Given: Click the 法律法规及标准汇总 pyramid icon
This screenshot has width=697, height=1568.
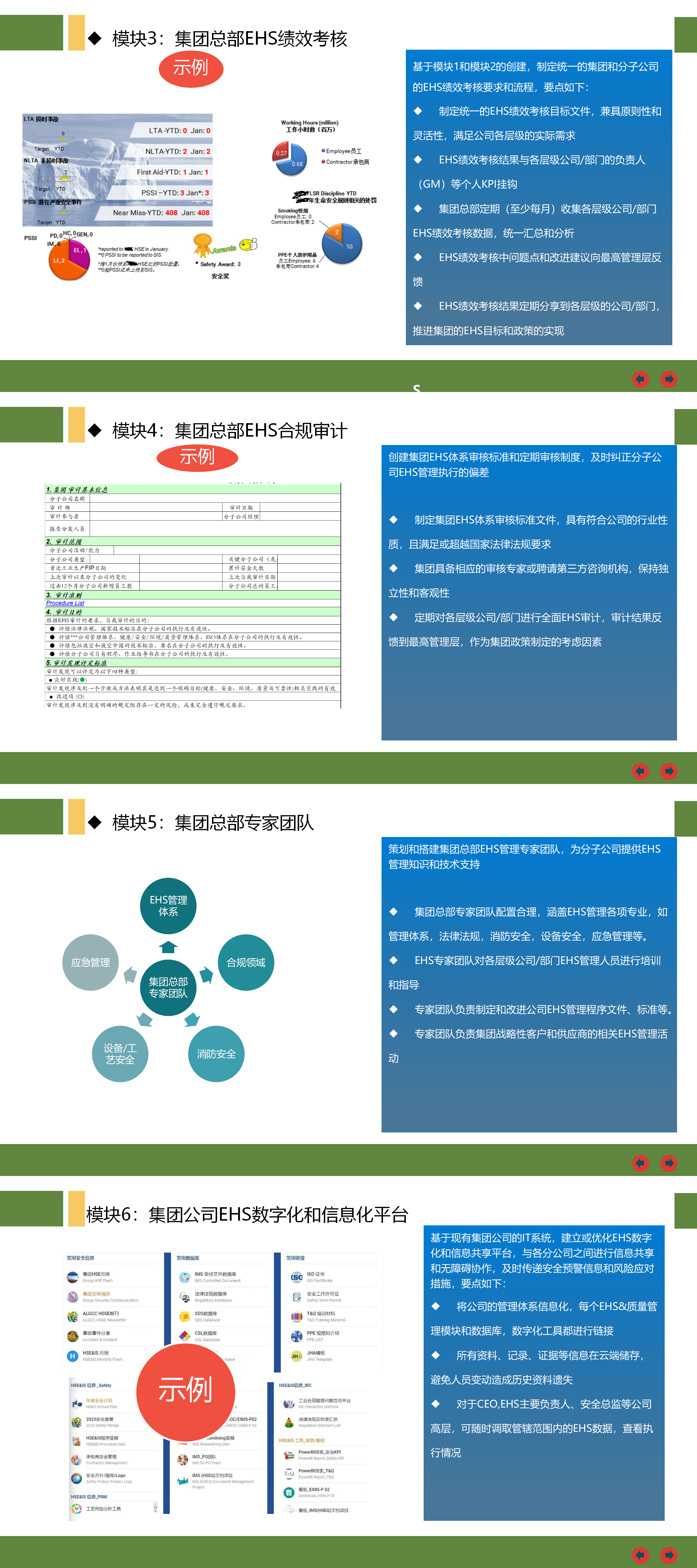Looking at the screenshot, I should click(x=289, y=1422).
